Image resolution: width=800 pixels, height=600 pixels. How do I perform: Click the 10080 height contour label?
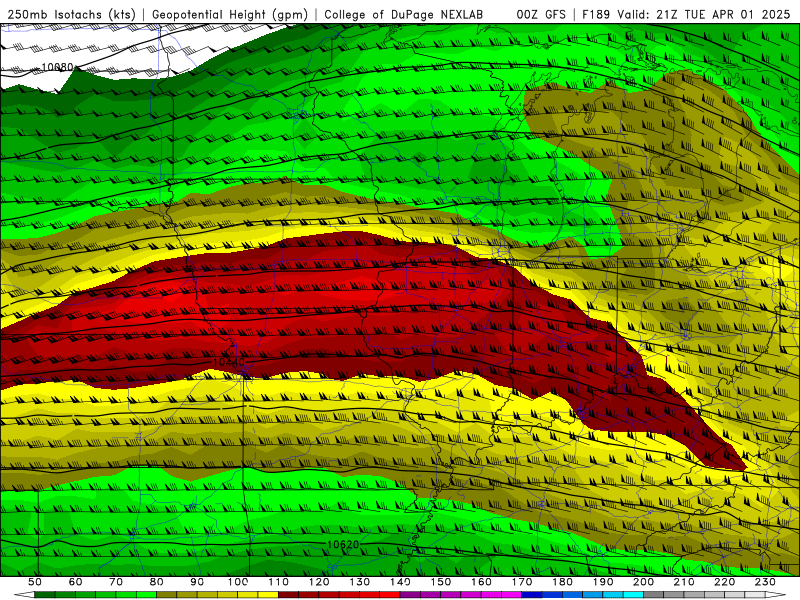57,67
